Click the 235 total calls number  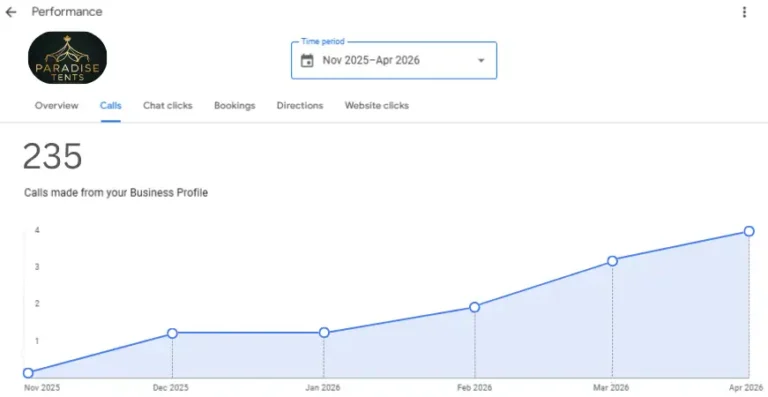(x=52, y=157)
